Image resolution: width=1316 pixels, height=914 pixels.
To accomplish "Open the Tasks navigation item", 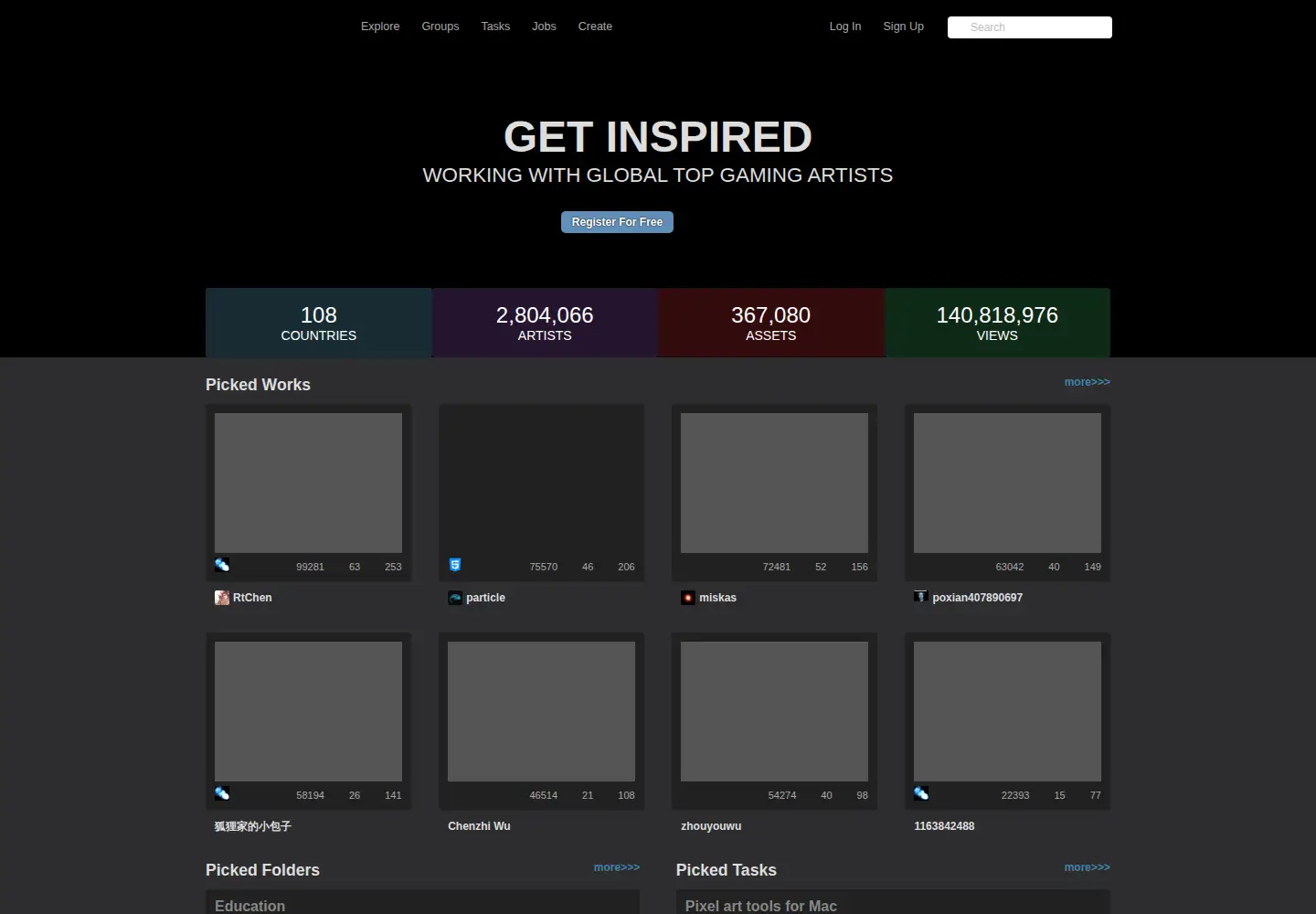I will (495, 27).
